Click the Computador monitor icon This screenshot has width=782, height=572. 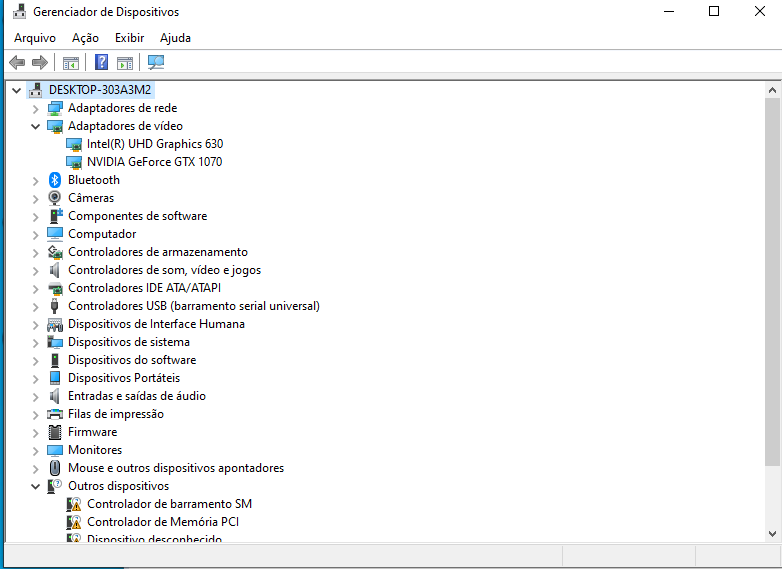(x=55, y=234)
